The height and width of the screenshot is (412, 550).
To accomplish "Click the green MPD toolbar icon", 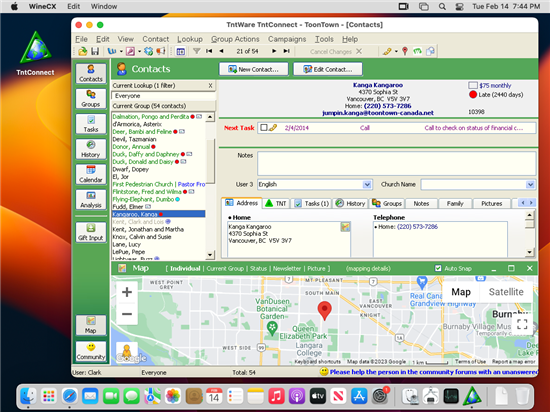I will (417, 51).
